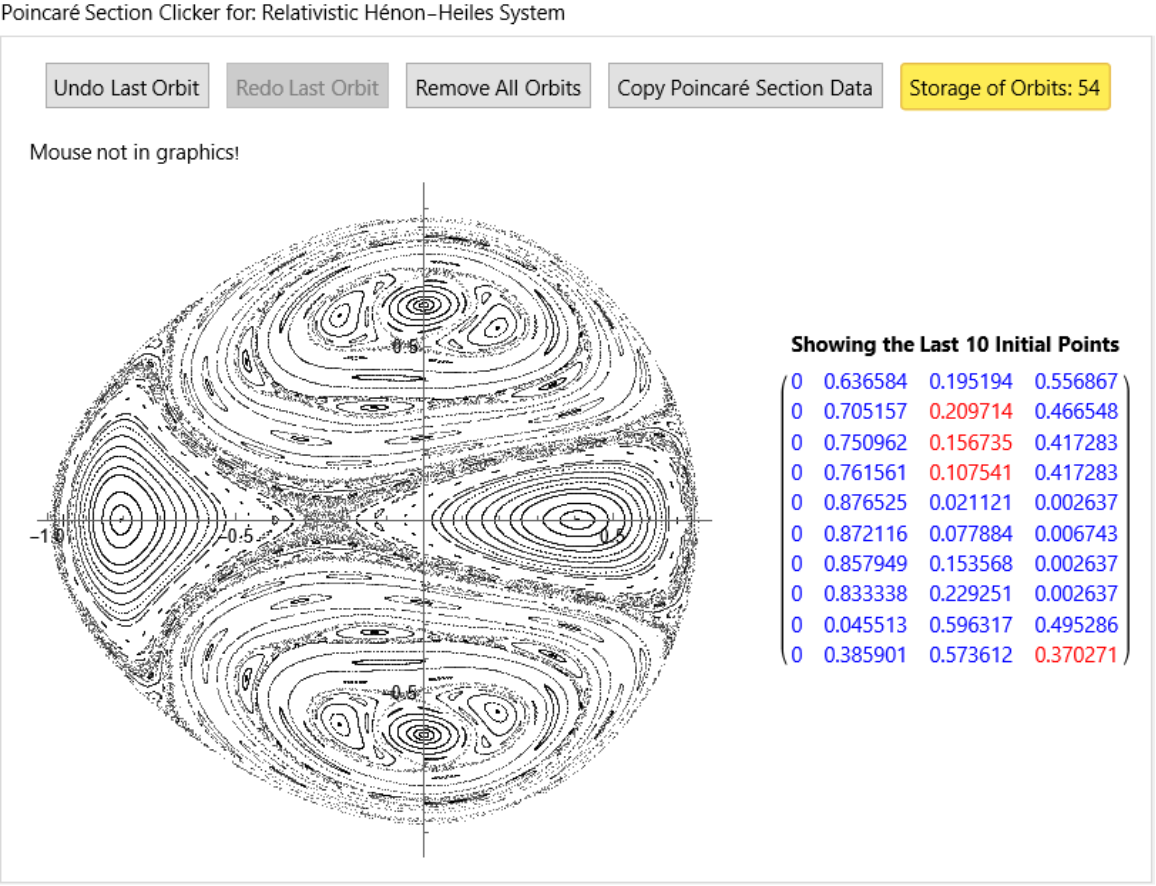
Task: Click the upper 0.5 label on vertical axis
Action: 405,346
